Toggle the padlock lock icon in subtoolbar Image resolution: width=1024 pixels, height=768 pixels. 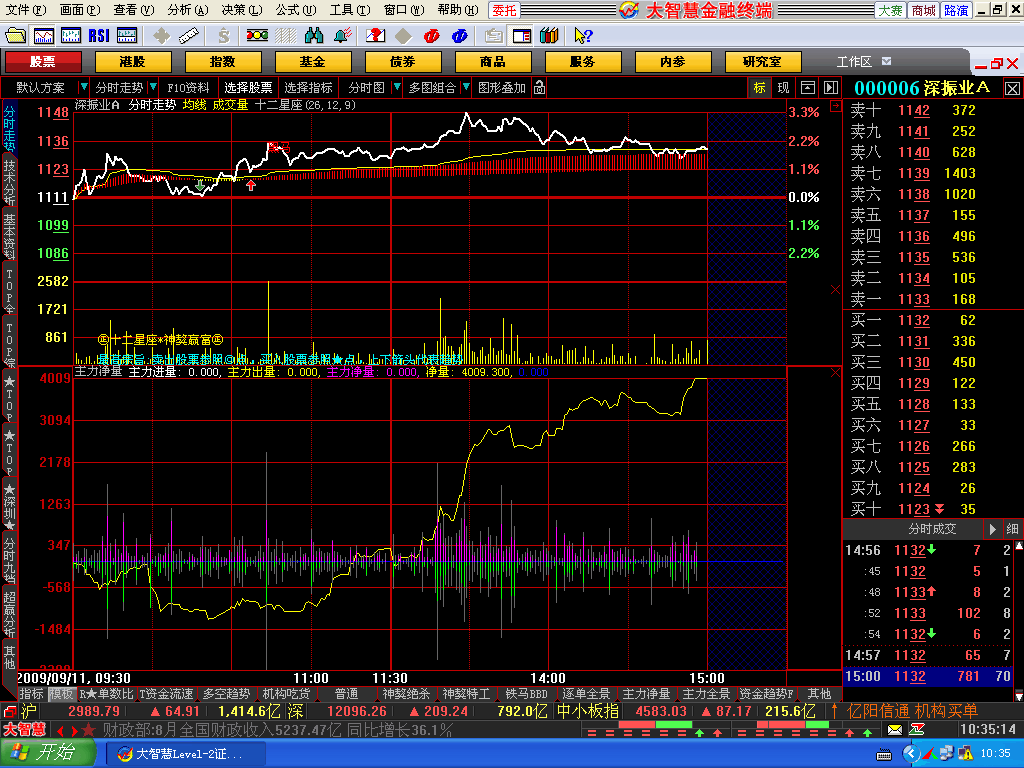pos(539,87)
